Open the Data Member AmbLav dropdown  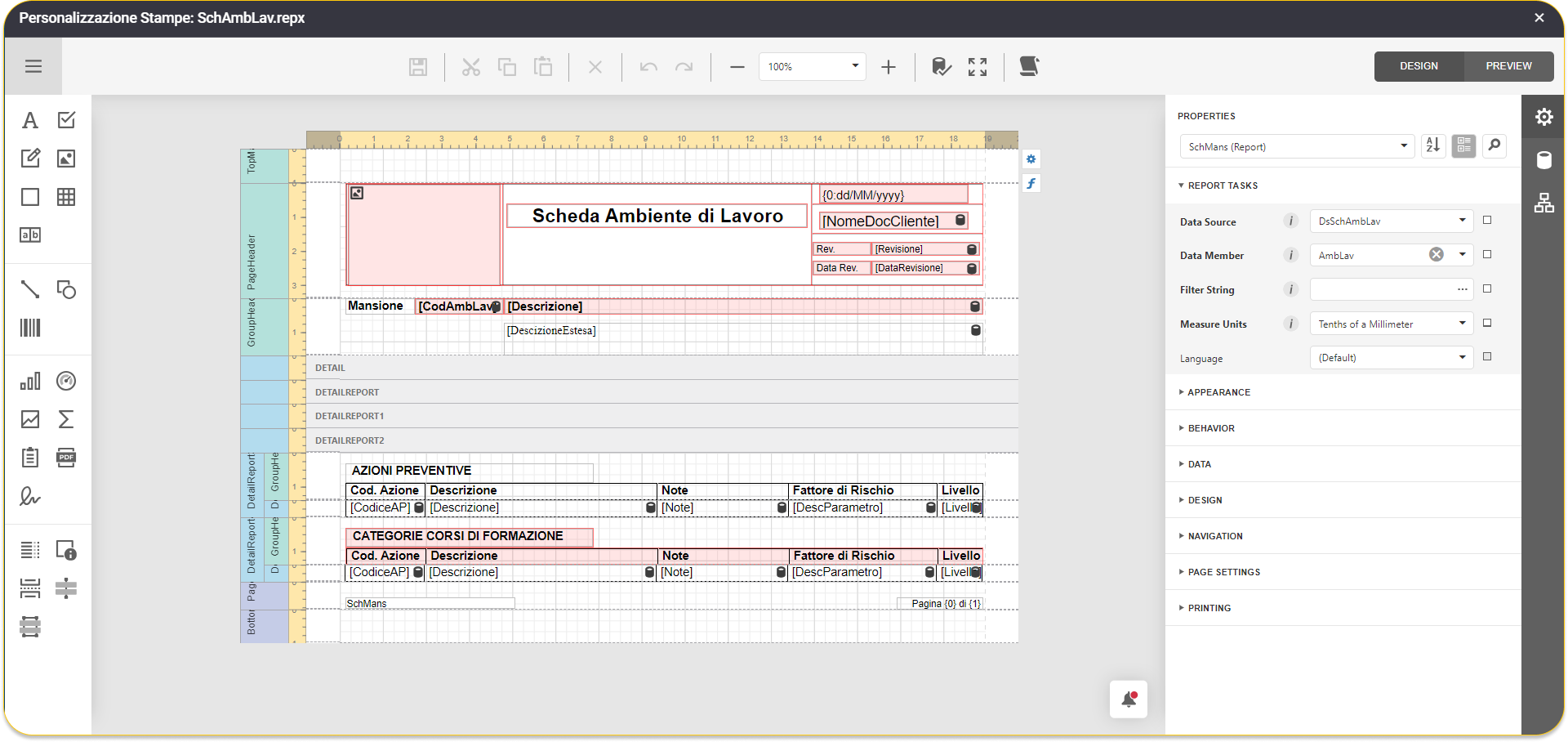[x=1462, y=255]
